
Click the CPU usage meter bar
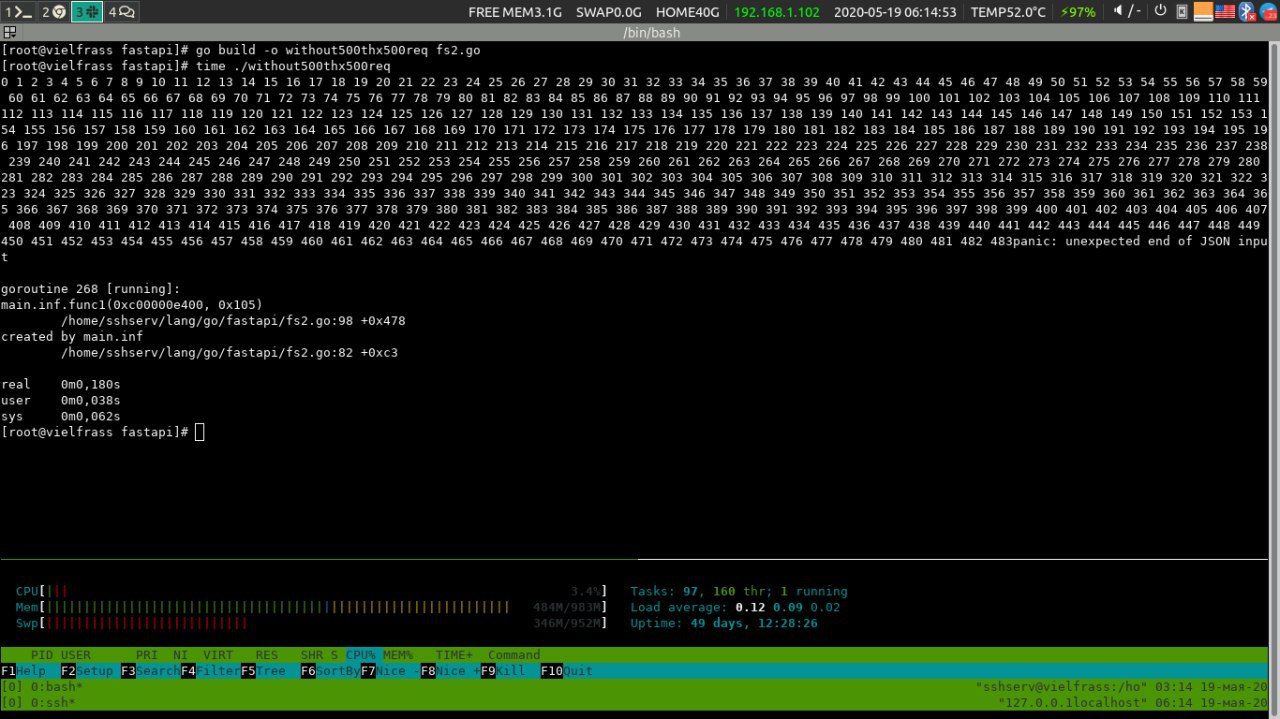311,591
